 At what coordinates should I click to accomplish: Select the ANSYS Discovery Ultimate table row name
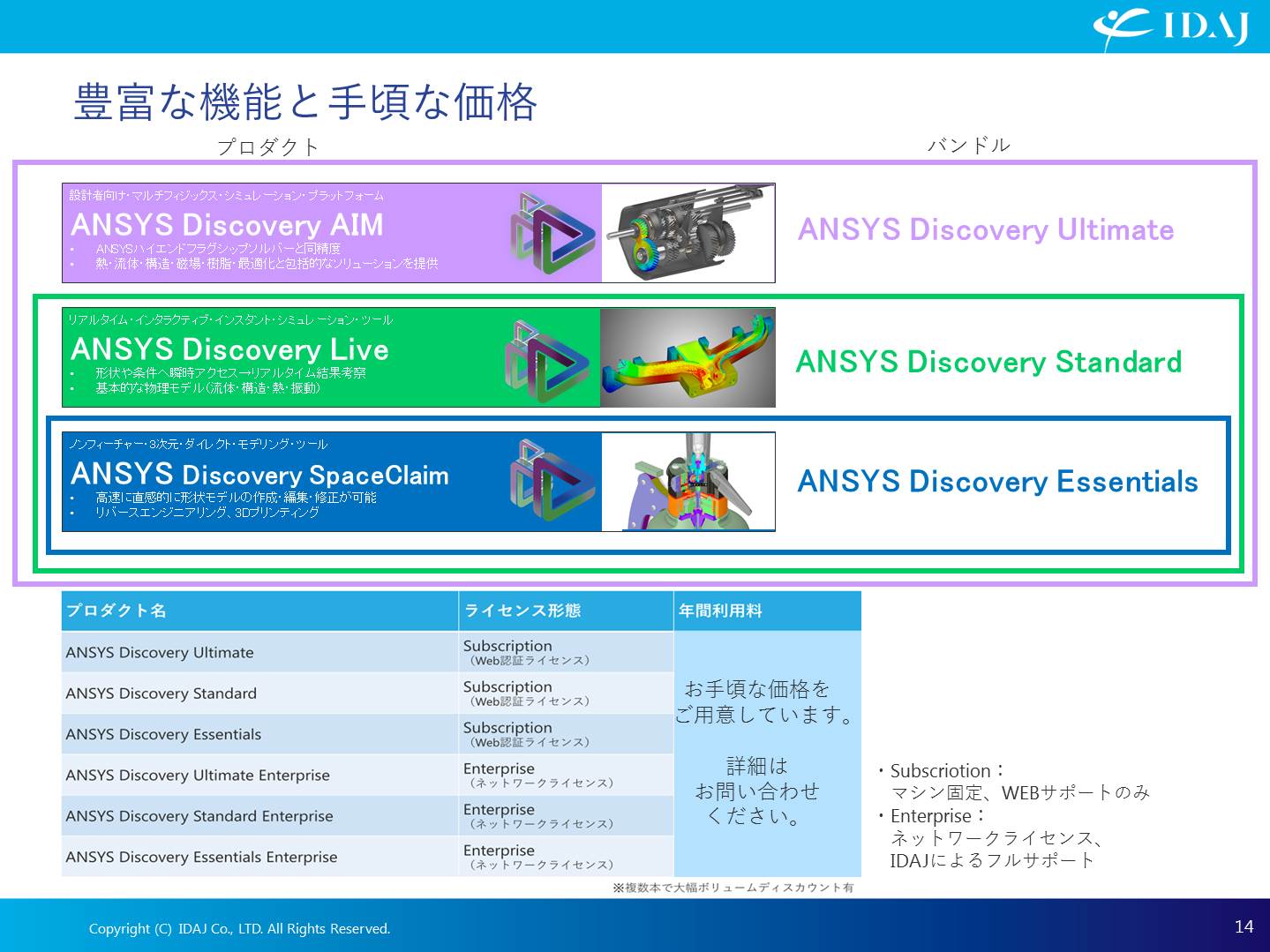(160, 652)
